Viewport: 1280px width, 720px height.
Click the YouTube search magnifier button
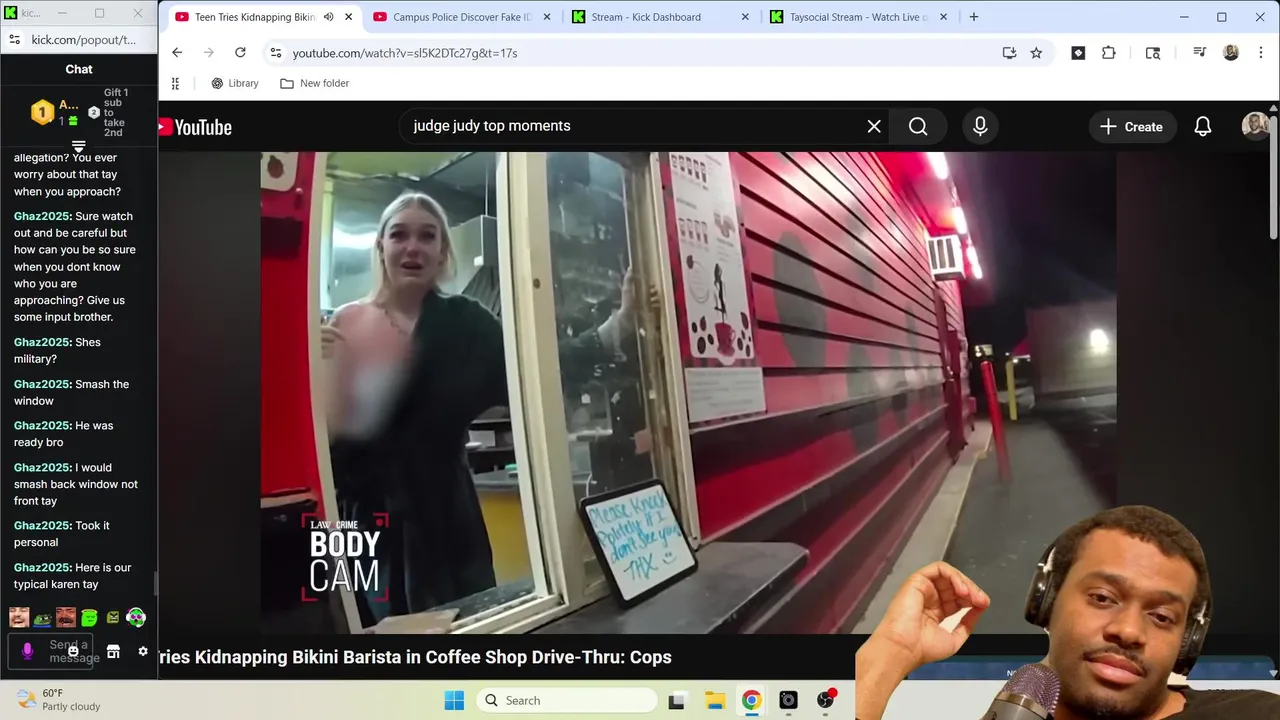pyautogui.click(x=918, y=126)
